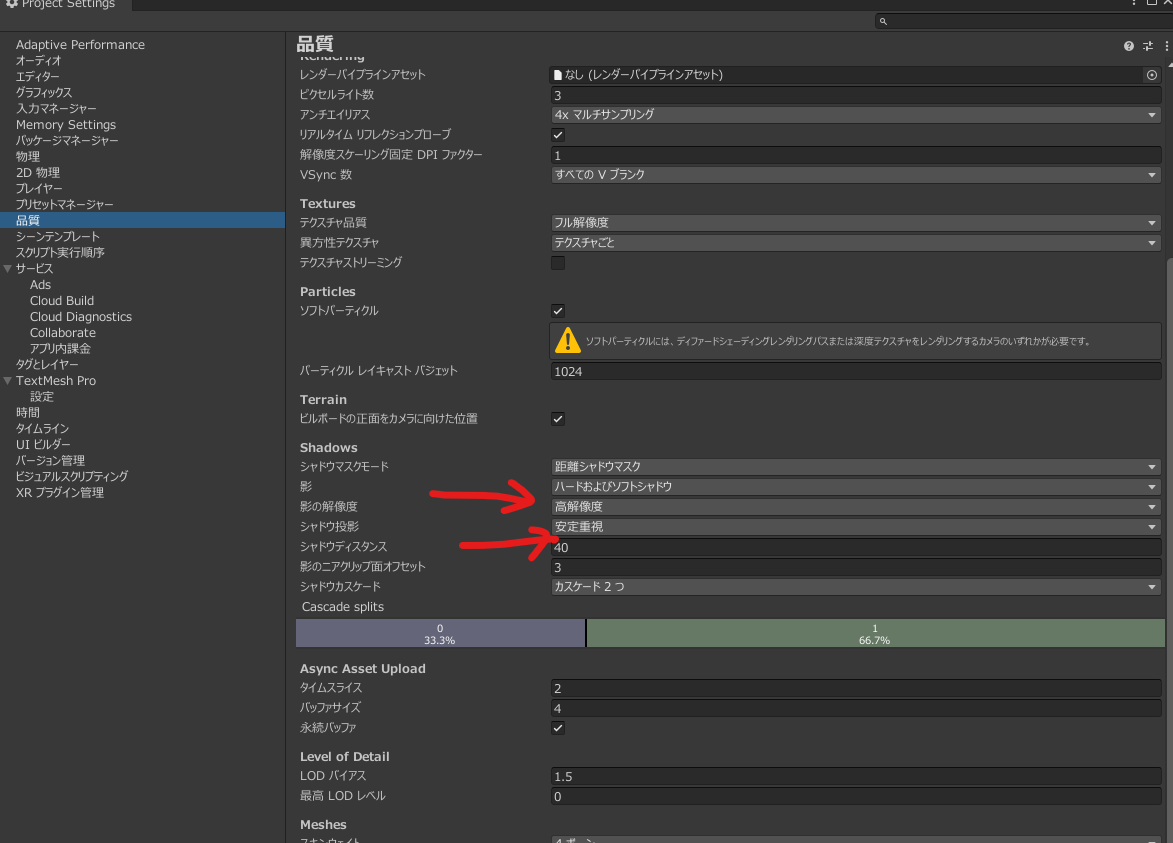
Task: Open the more options kebab menu icon
Action: coord(1165,45)
